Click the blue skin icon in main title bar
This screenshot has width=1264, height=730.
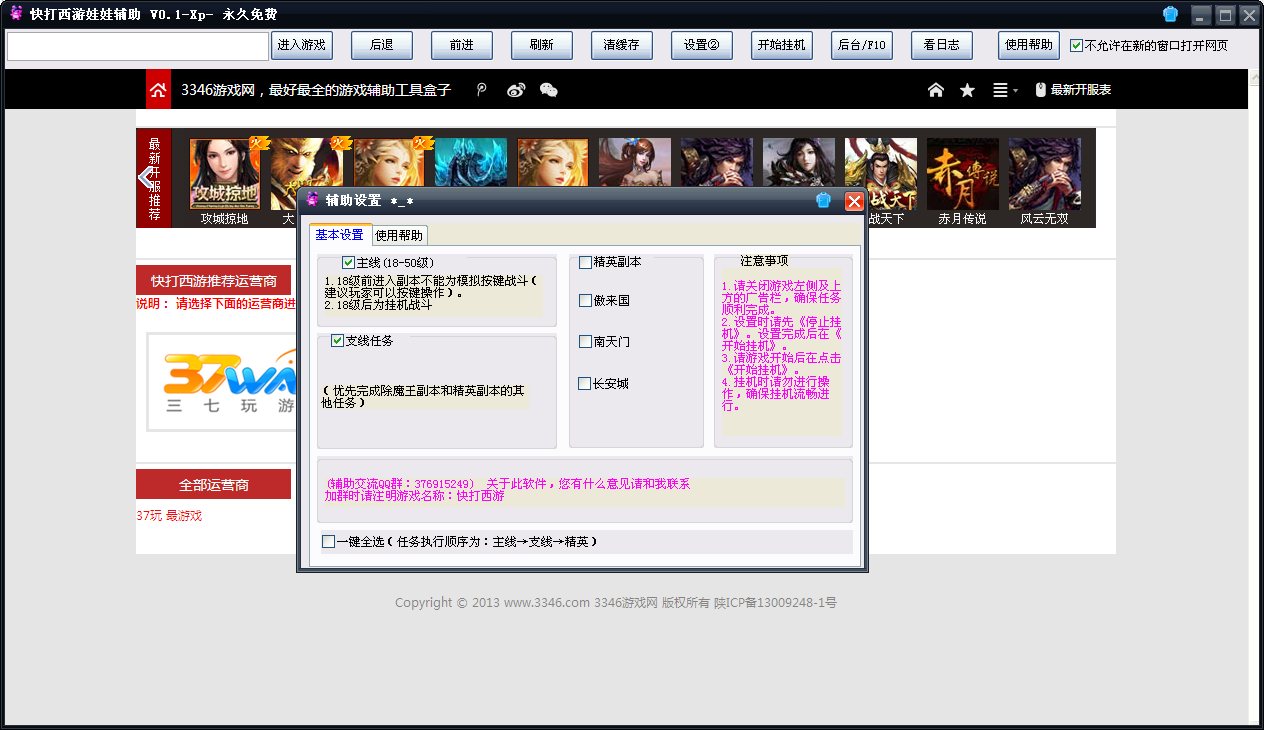[1170, 14]
